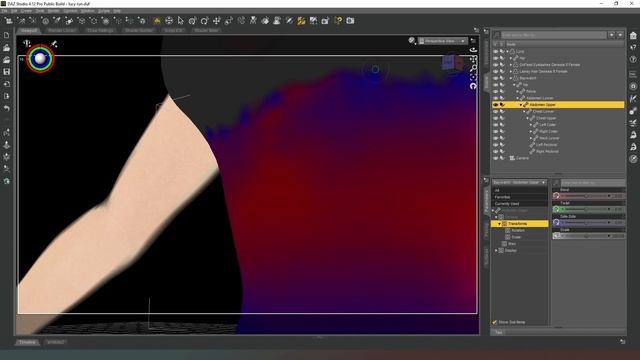Collapse the Transforms group in Parameters
The width and height of the screenshot is (640, 360).
pos(499,224)
